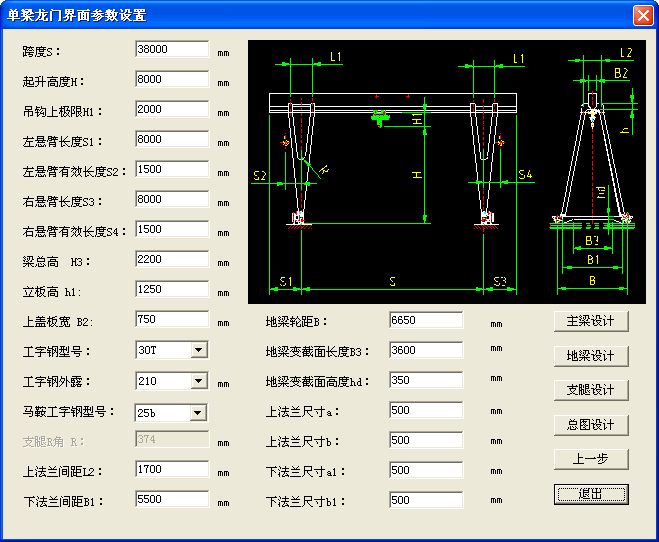
Task: Click the 左悬臂长度S1 field
Action: click(171, 140)
